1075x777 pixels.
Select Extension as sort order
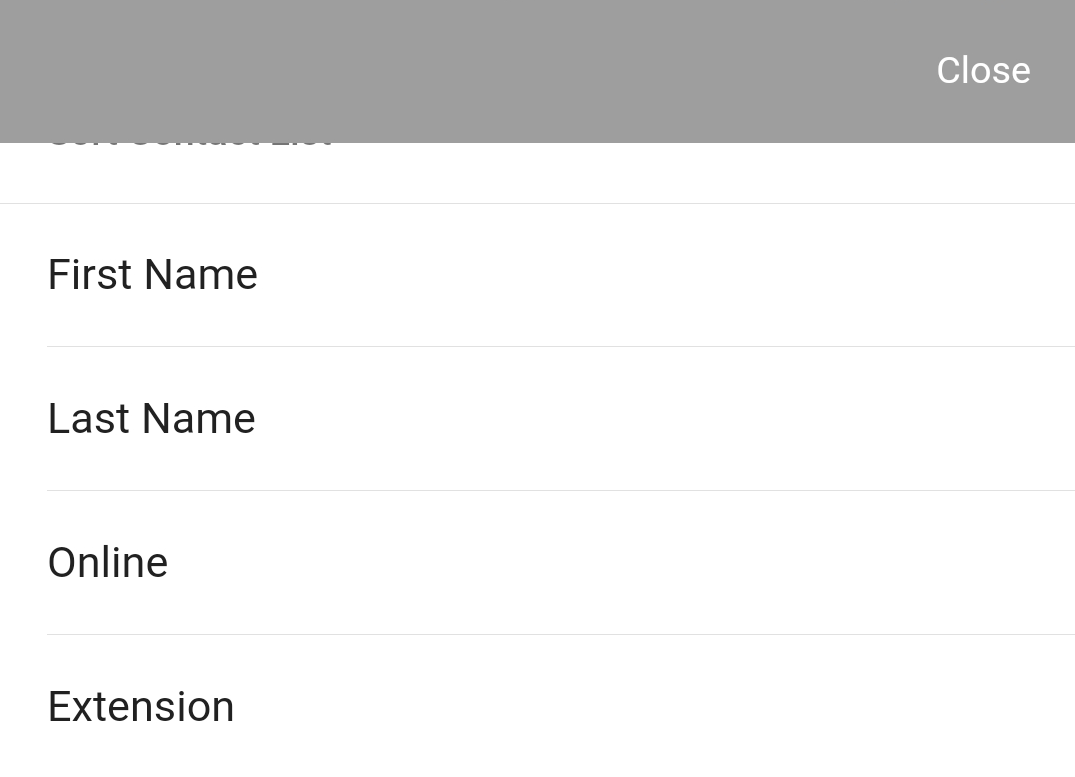pyautogui.click(x=538, y=706)
